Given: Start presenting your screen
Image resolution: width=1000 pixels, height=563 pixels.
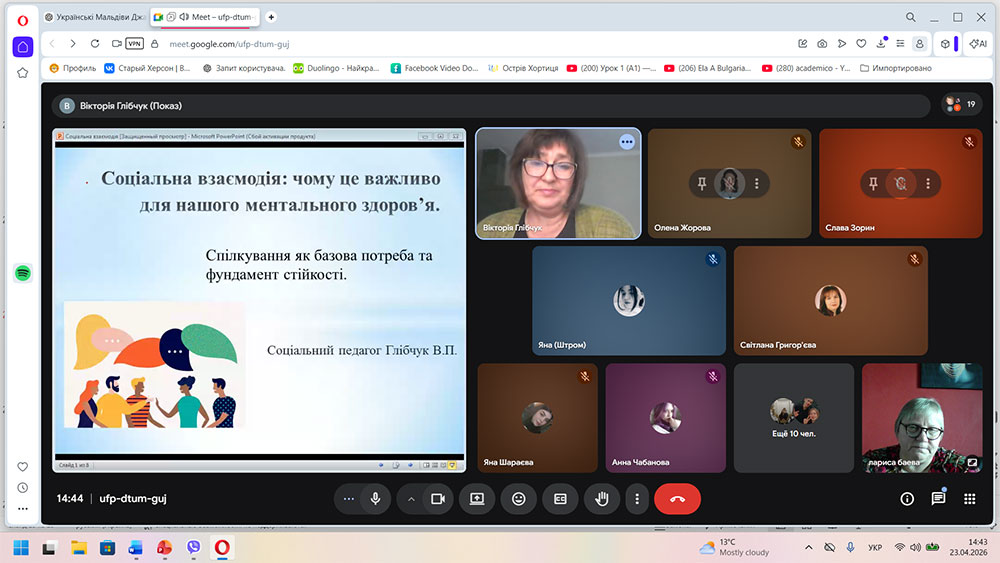Looking at the screenshot, I should (x=477, y=498).
